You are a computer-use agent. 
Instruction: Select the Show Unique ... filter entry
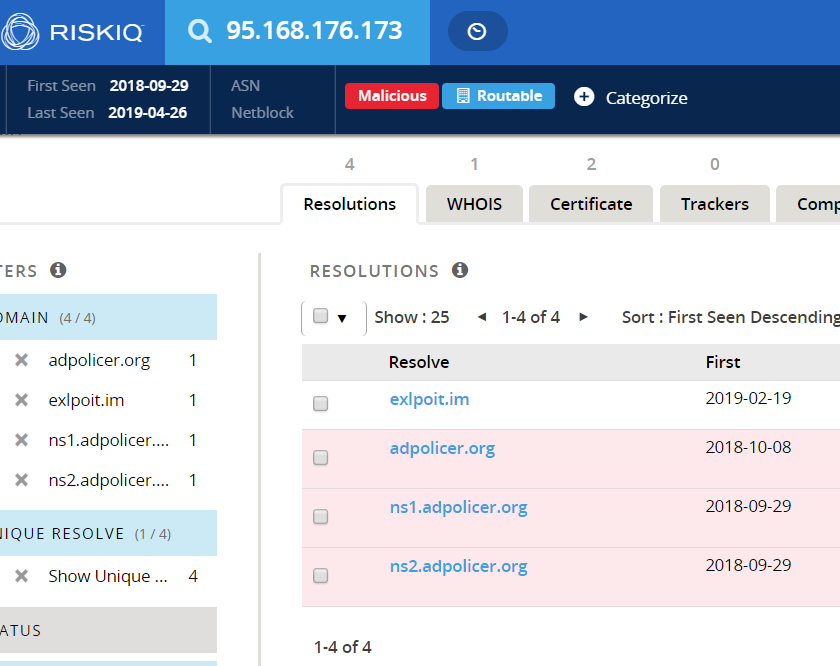click(108, 576)
